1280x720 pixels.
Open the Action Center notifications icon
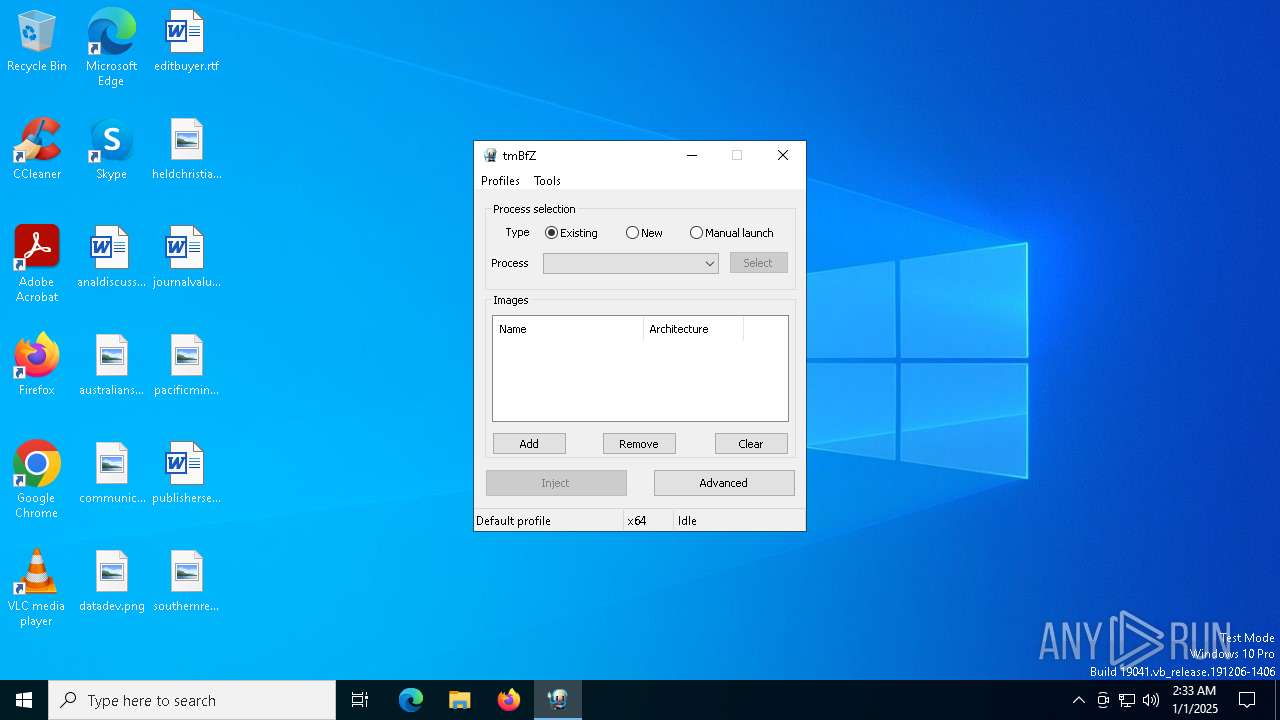click(x=1247, y=700)
